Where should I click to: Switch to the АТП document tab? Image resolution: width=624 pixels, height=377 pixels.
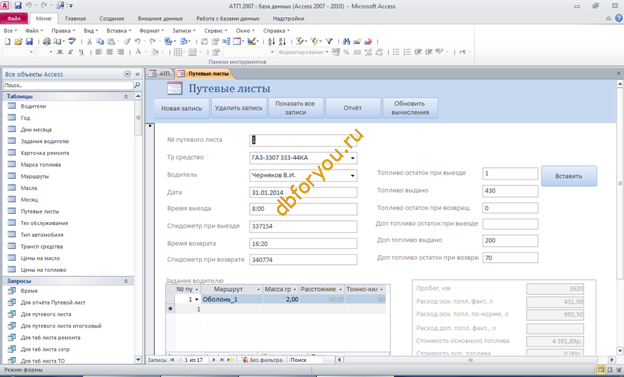tap(160, 74)
